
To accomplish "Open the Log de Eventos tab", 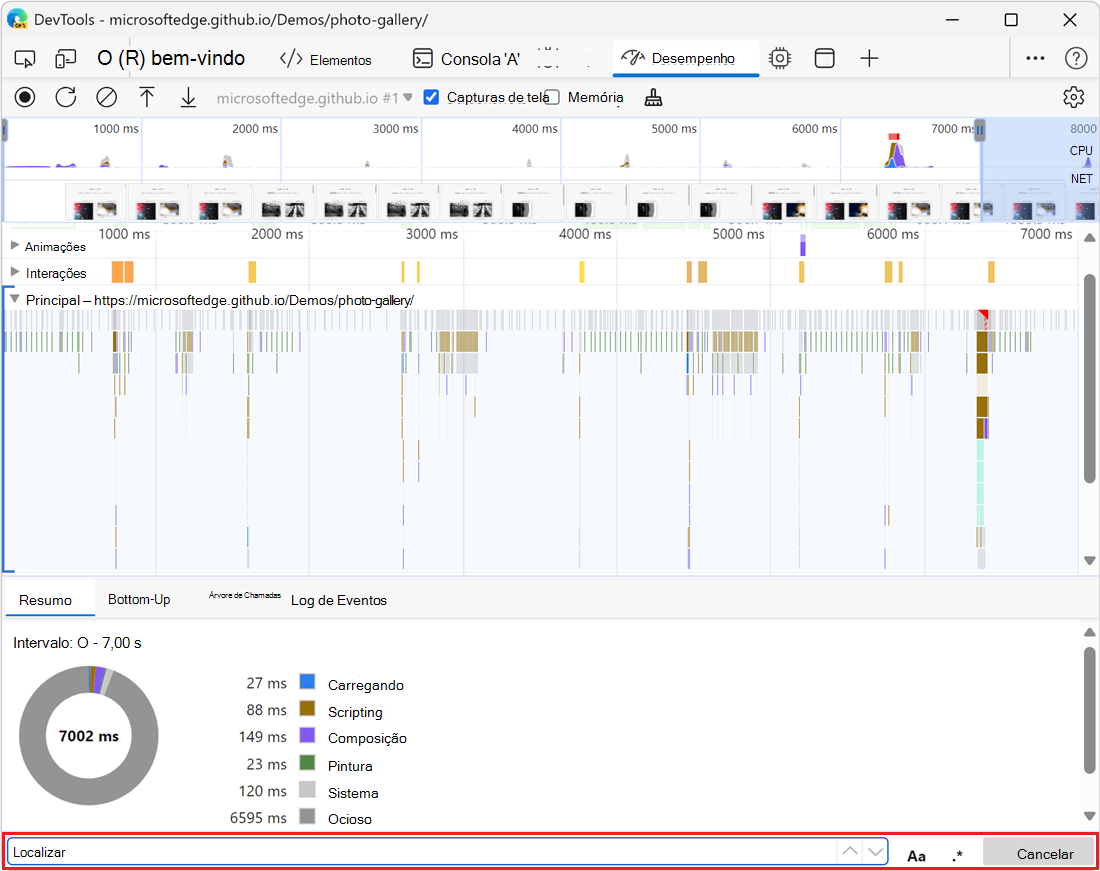I will pyautogui.click(x=338, y=600).
